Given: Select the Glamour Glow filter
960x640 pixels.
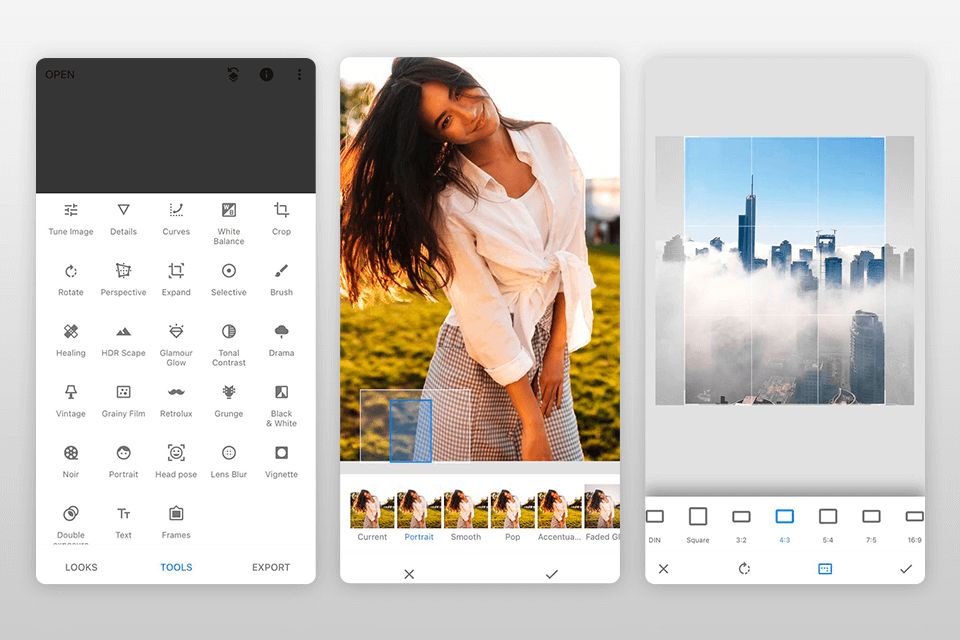Looking at the screenshot, I should tap(176, 345).
